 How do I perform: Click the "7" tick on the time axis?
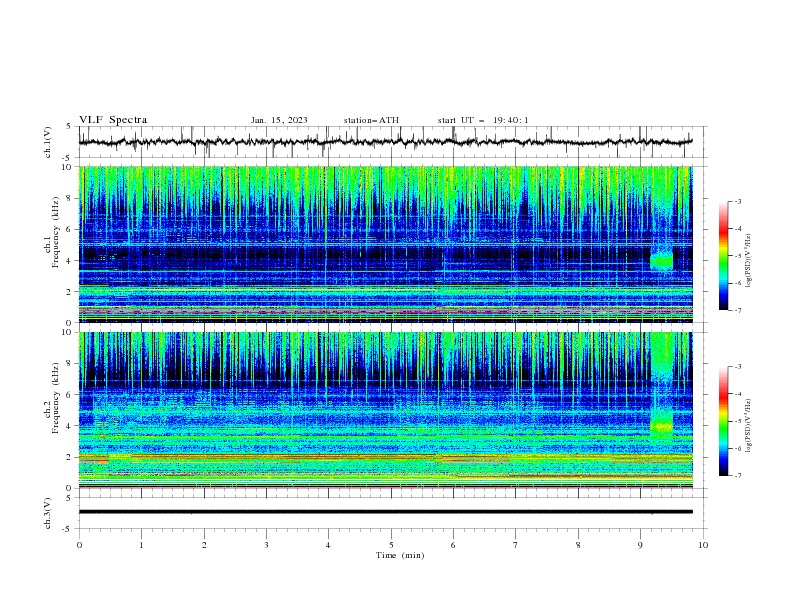[x=516, y=545]
